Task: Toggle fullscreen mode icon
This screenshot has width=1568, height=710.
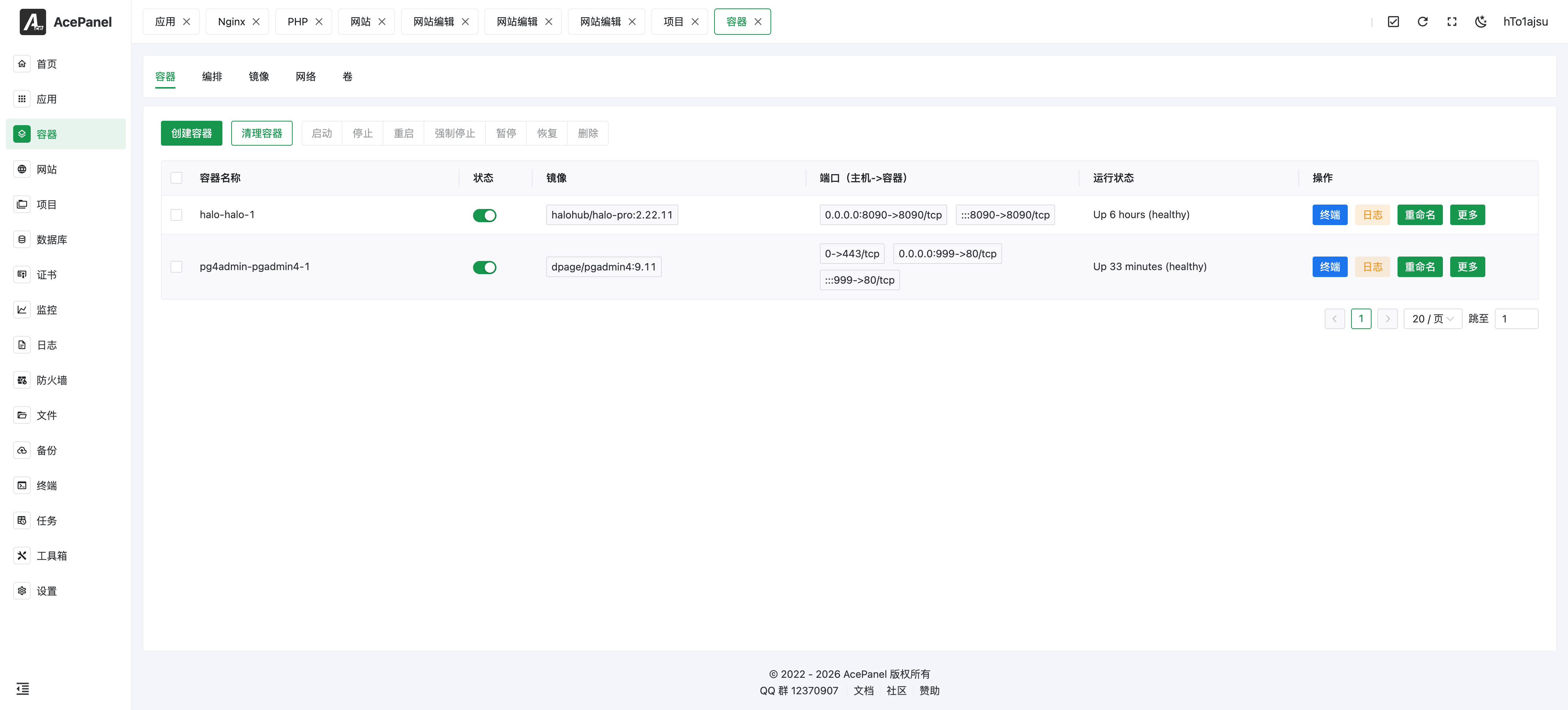Action: [1452, 22]
